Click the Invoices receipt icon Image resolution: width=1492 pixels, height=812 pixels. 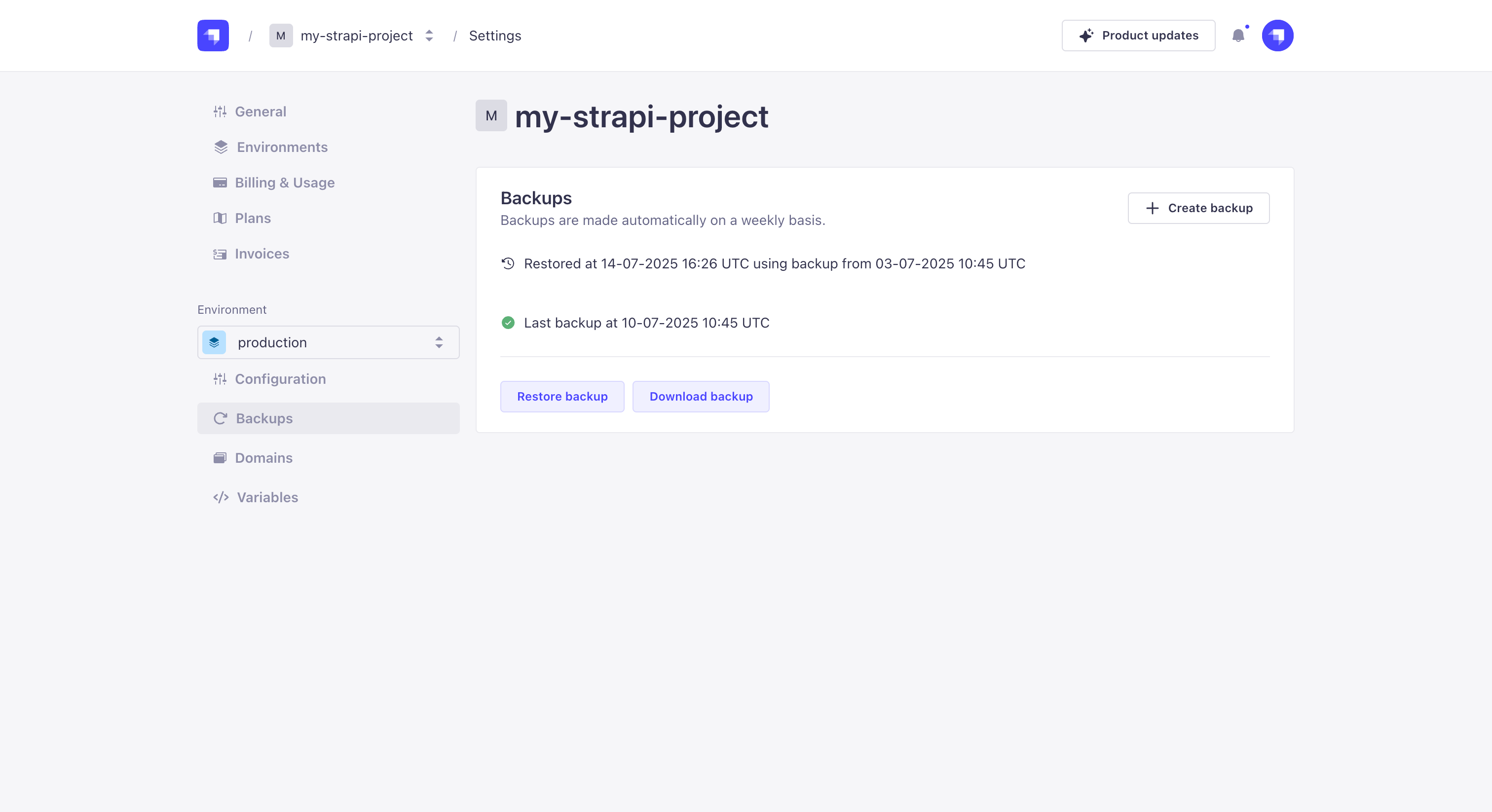point(220,254)
